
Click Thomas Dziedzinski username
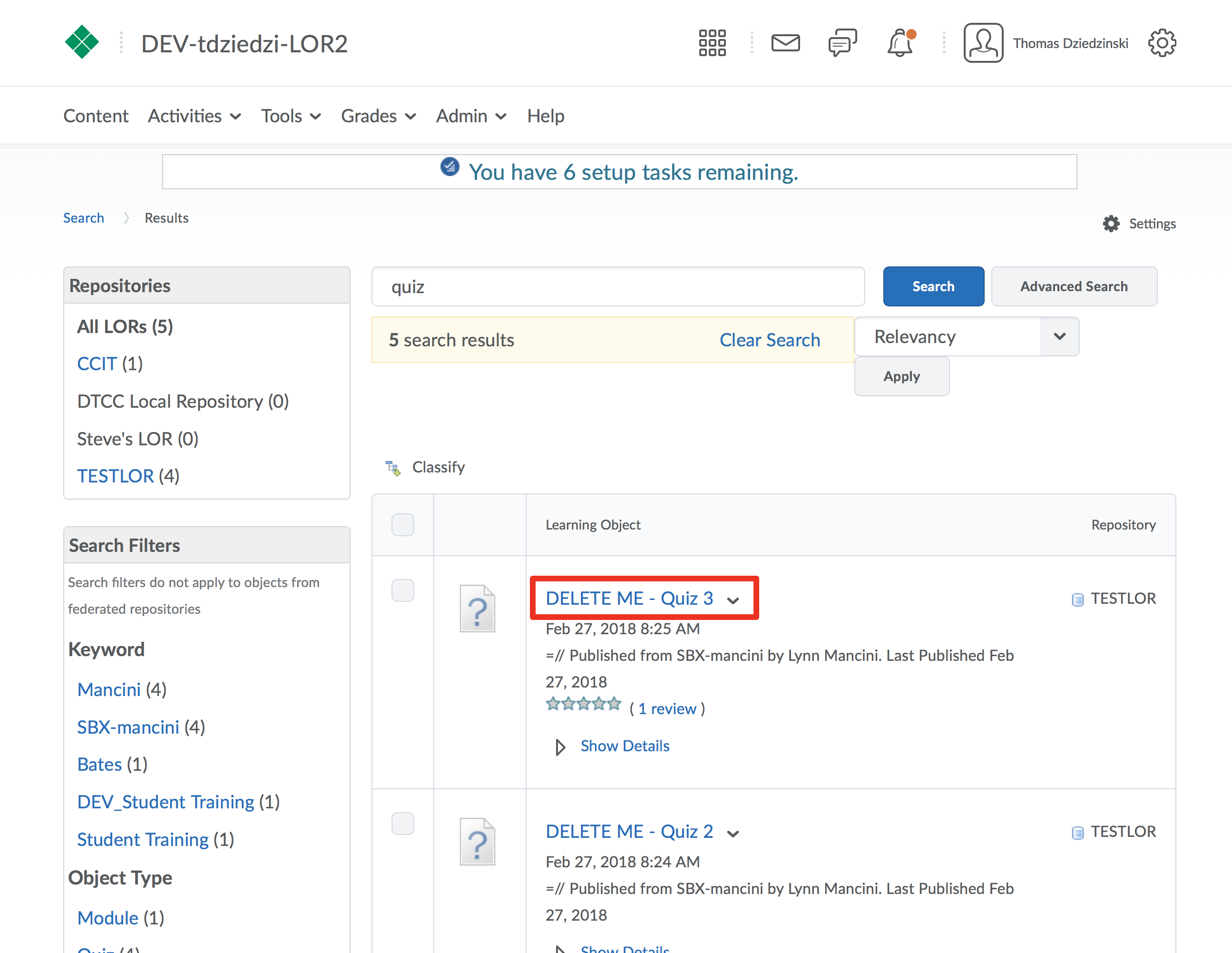click(1070, 43)
